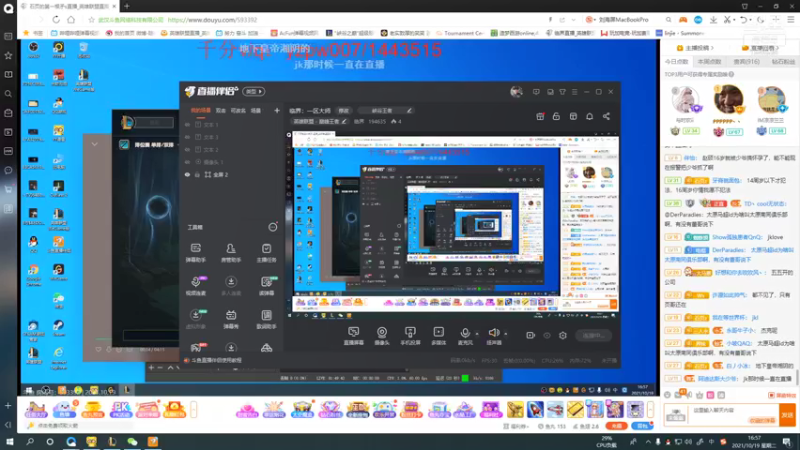Viewport: 800px width, 450px height.
Task: Toggle visibility of the 文本 1 source
Action: 187,124
